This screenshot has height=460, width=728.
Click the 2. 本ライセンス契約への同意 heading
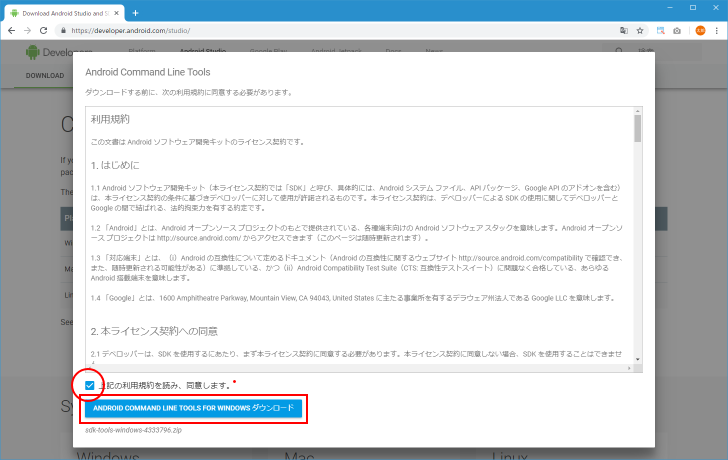(154, 331)
